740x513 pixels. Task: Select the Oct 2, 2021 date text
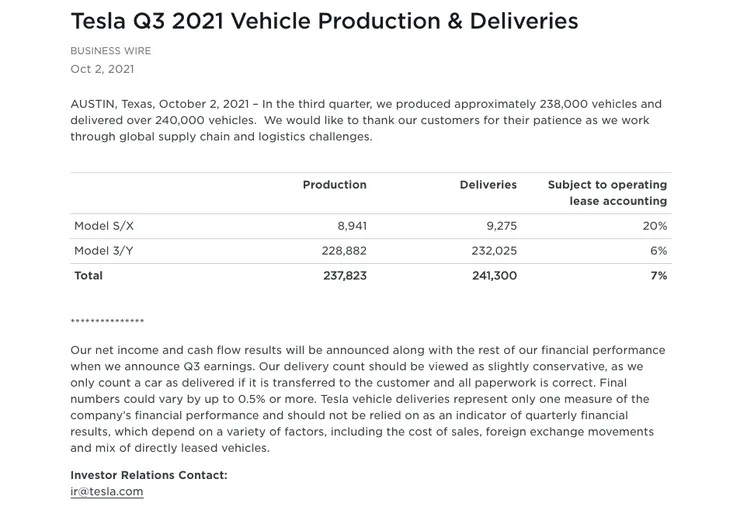(x=102, y=69)
